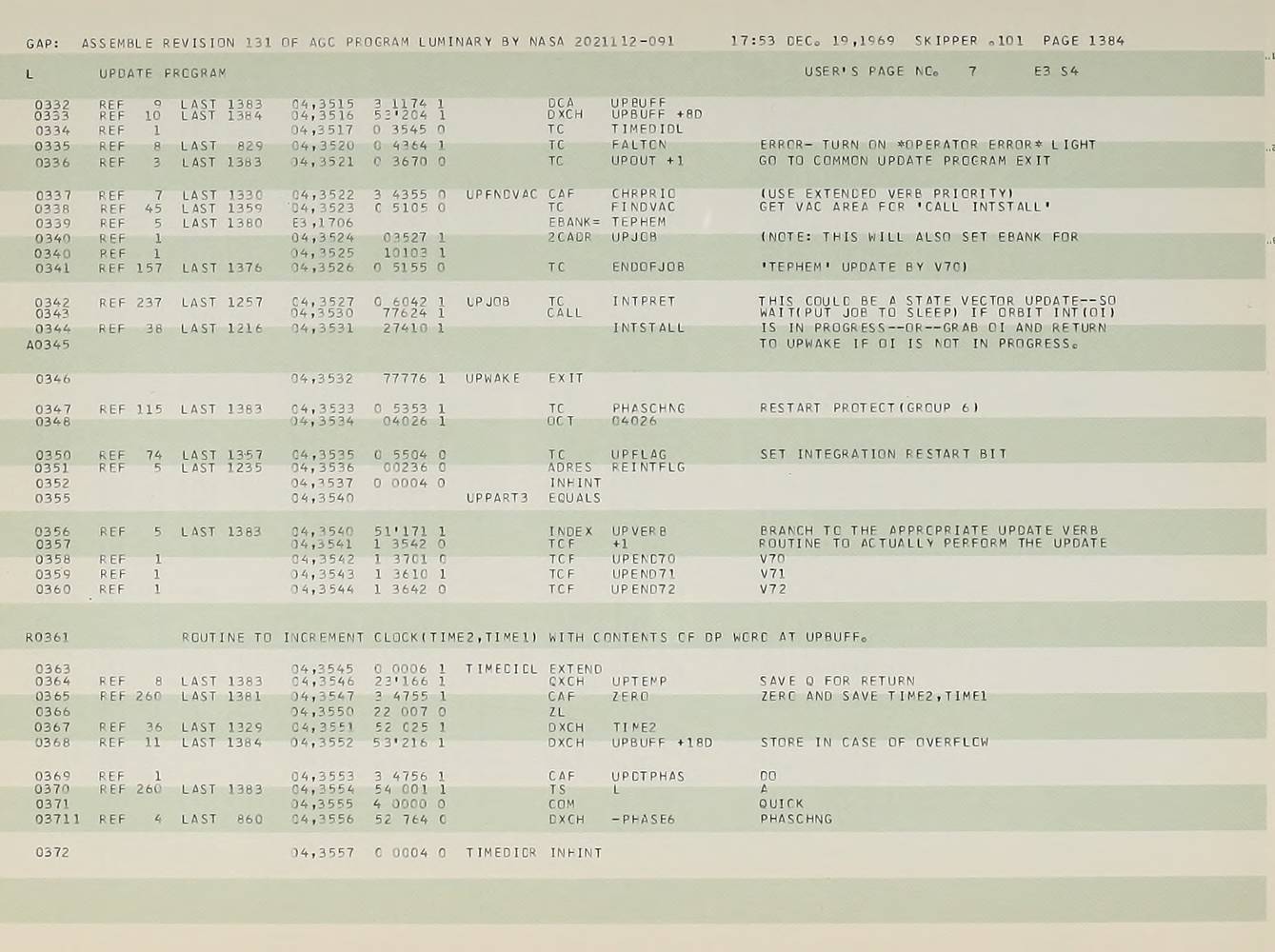Click the label 'UPFNDVAC'
Viewport: 1275px width, 952px height.
502,194
